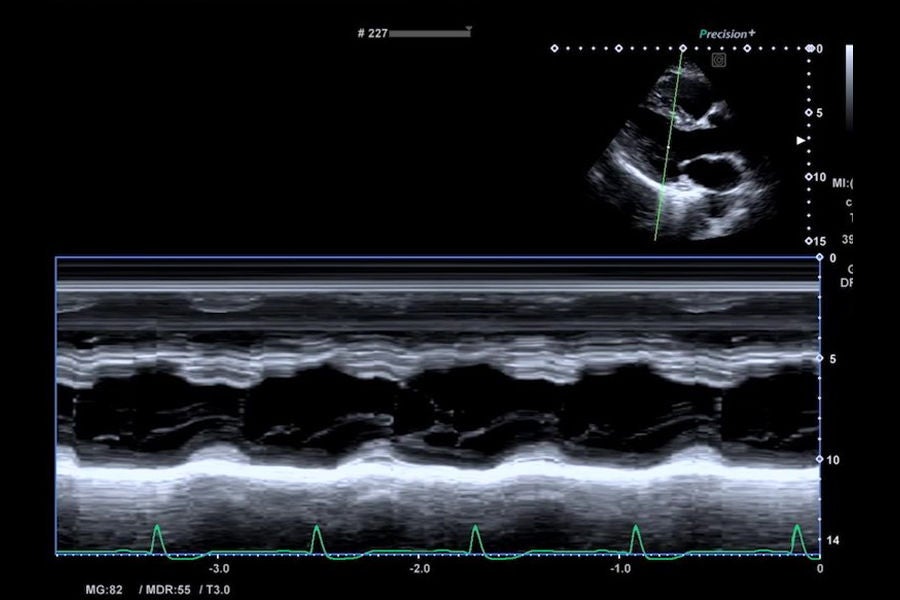
Task: Click the cine frame progress bar
Action: click(429, 34)
